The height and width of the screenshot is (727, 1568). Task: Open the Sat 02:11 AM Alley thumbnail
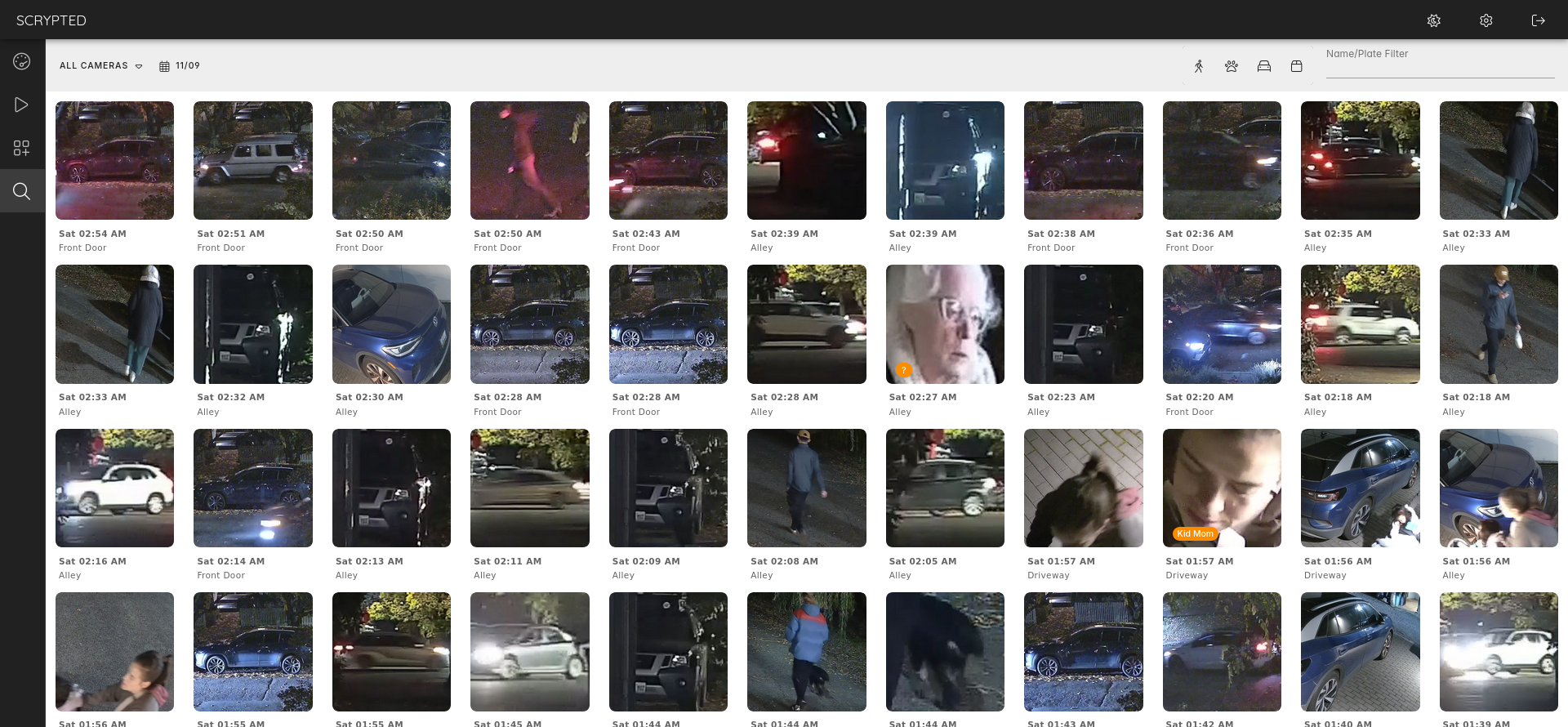pos(530,488)
